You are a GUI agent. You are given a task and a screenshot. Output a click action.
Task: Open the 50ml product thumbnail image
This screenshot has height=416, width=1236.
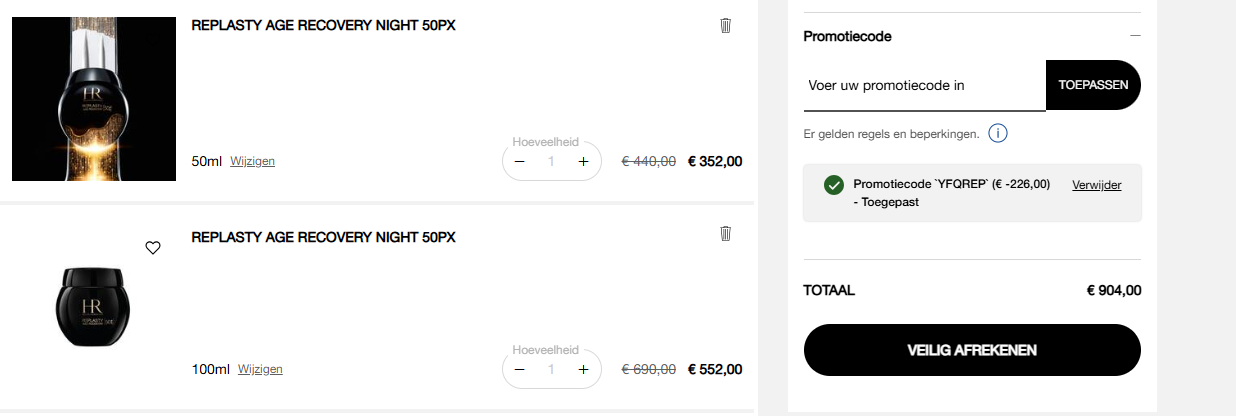[94, 98]
